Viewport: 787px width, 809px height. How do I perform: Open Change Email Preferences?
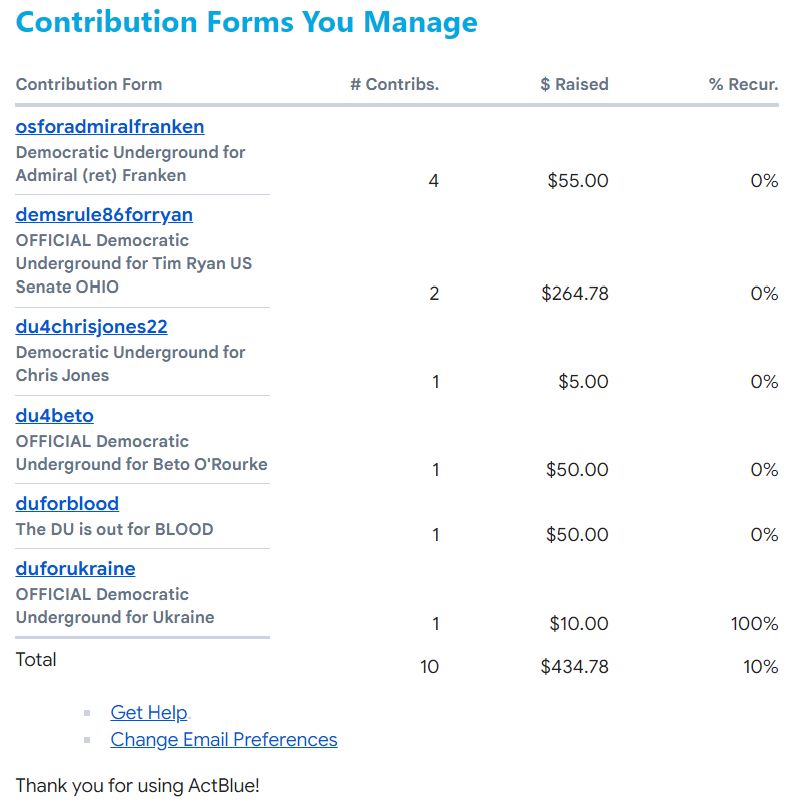[224, 740]
